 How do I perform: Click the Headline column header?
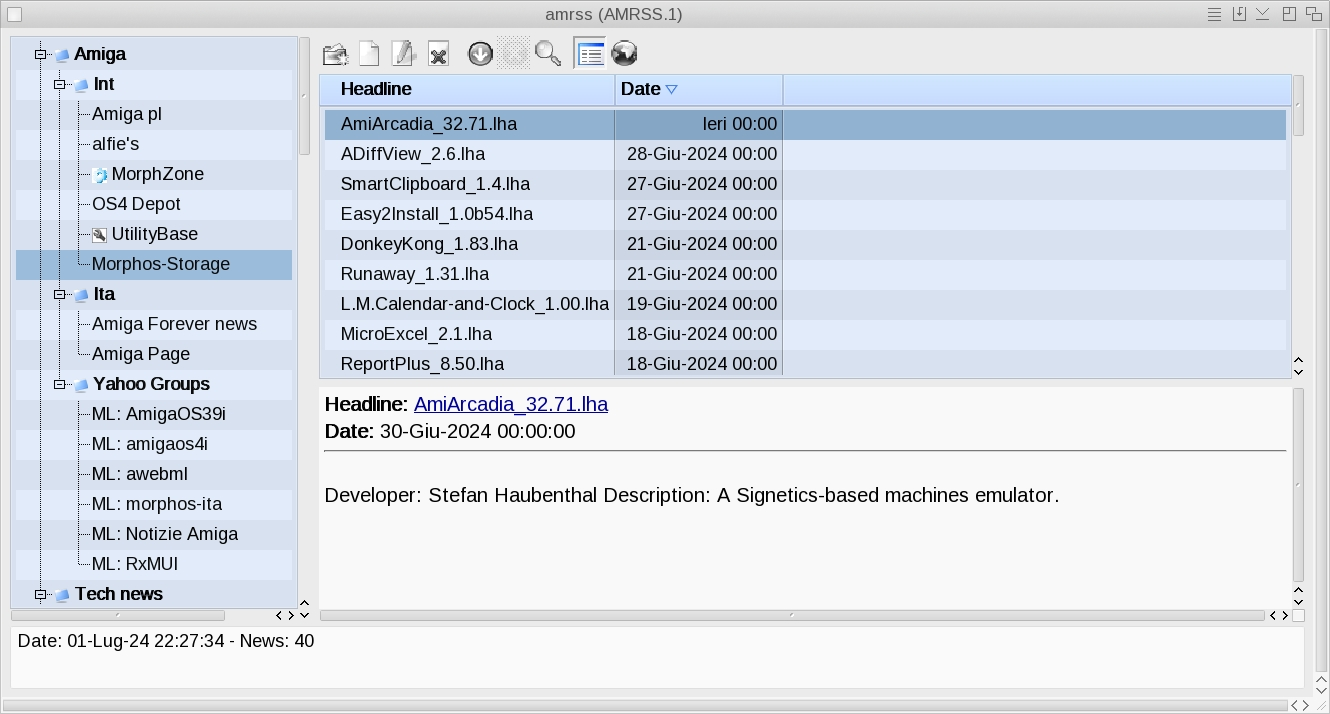pos(467,89)
